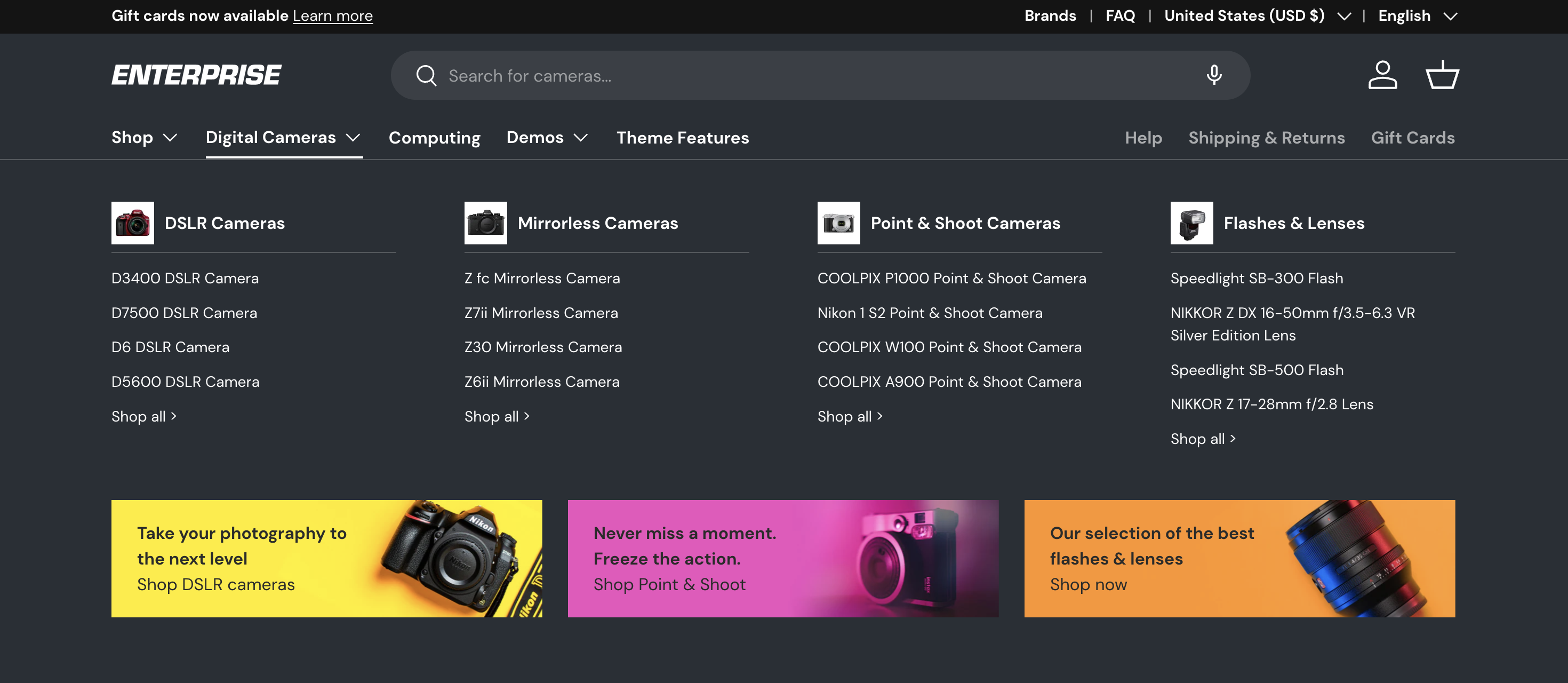Select D5600 DSLR Camera
This screenshot has width=1568, height=683.
(x=185, y=382)
